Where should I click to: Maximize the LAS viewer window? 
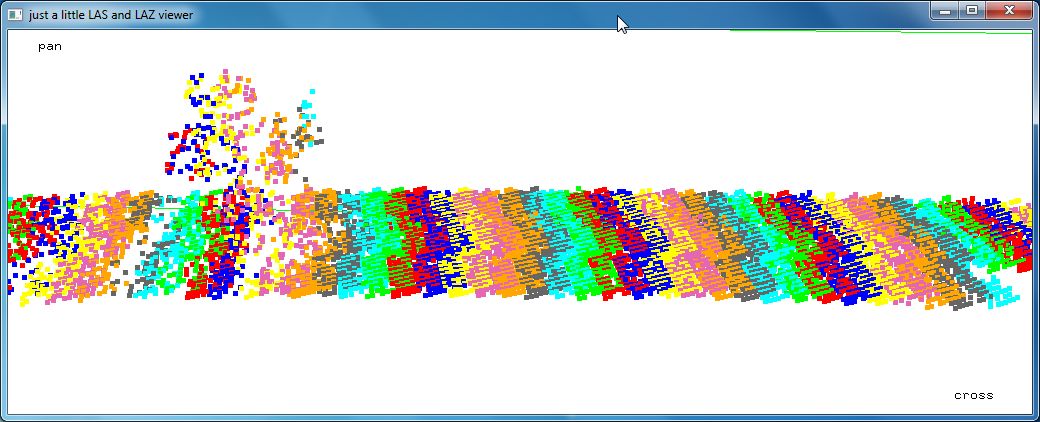tap(972, 10)
